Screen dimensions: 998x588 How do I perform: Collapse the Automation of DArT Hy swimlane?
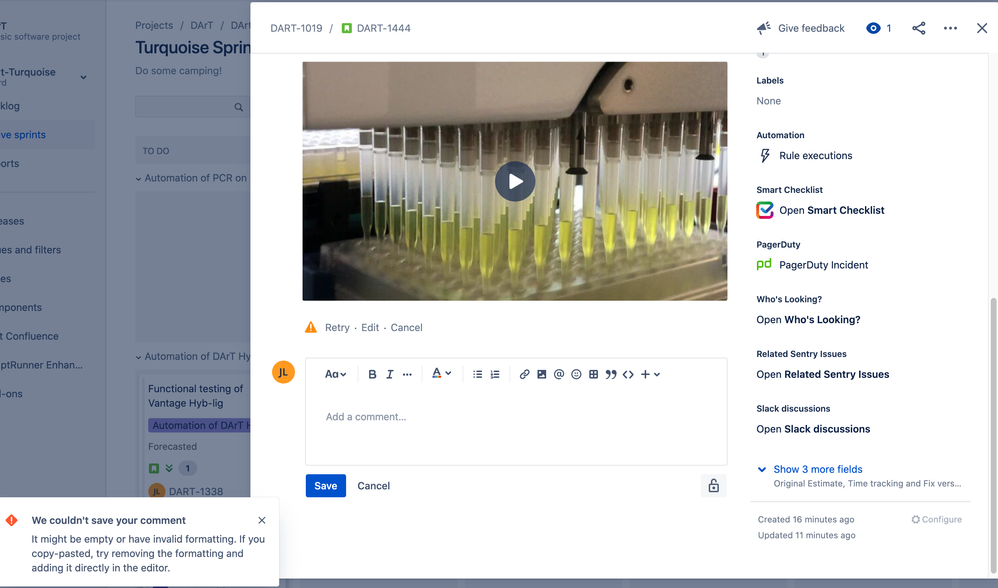coord(138,357)
